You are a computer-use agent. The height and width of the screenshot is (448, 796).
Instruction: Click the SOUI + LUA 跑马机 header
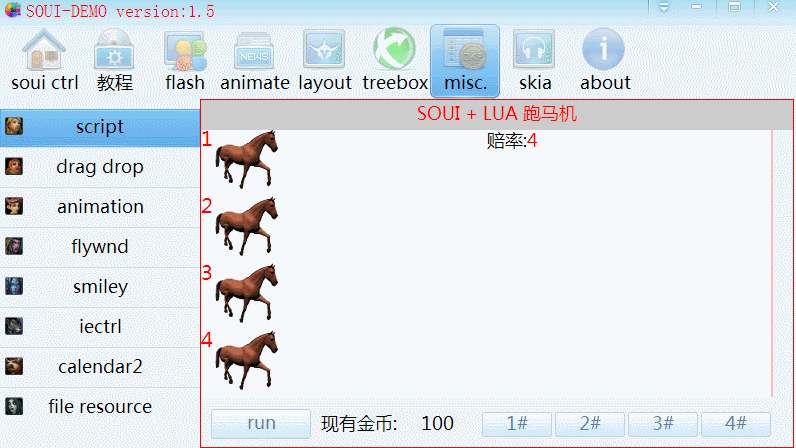coord(497,114)
